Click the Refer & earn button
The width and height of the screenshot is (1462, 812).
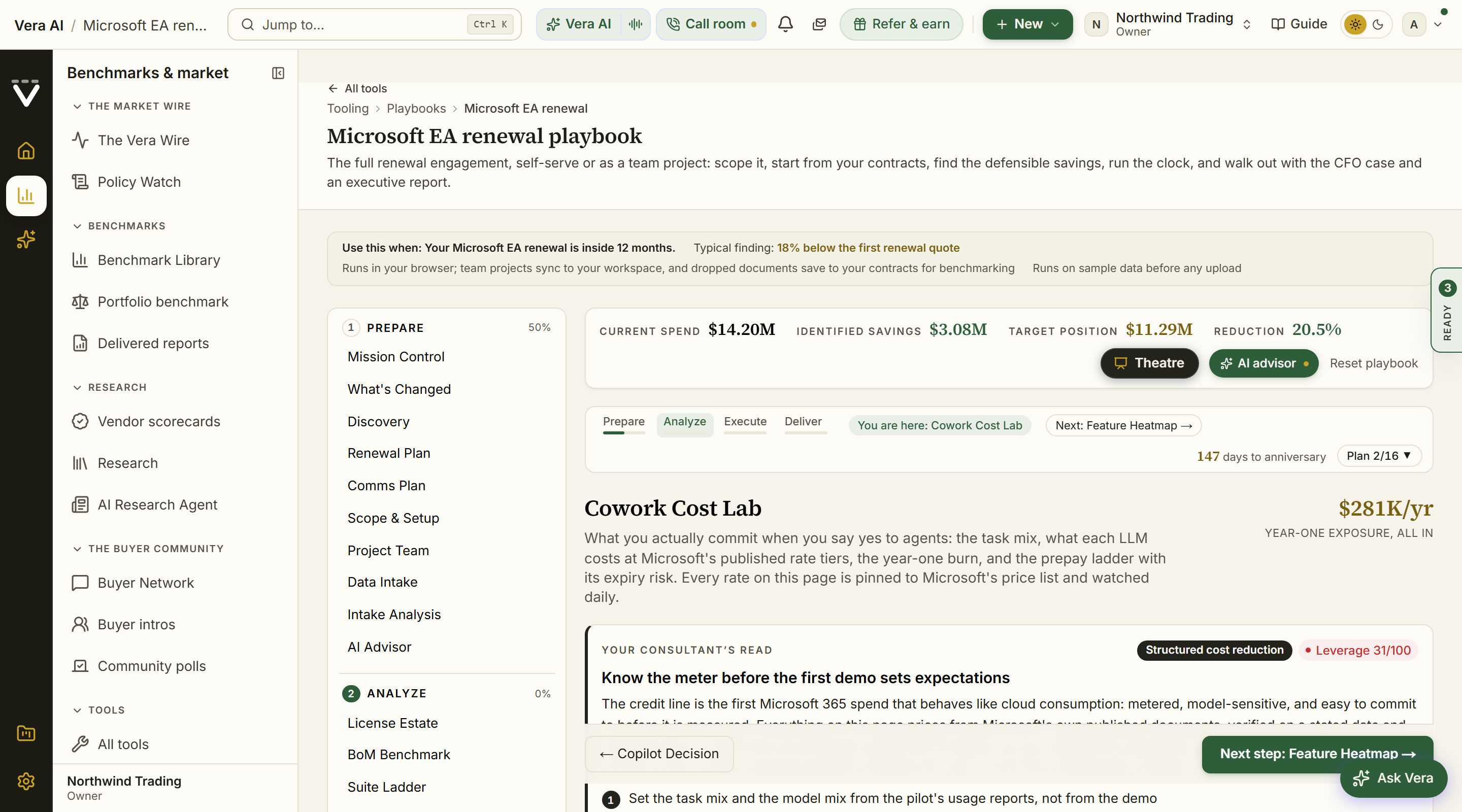[x=901, y=24]
